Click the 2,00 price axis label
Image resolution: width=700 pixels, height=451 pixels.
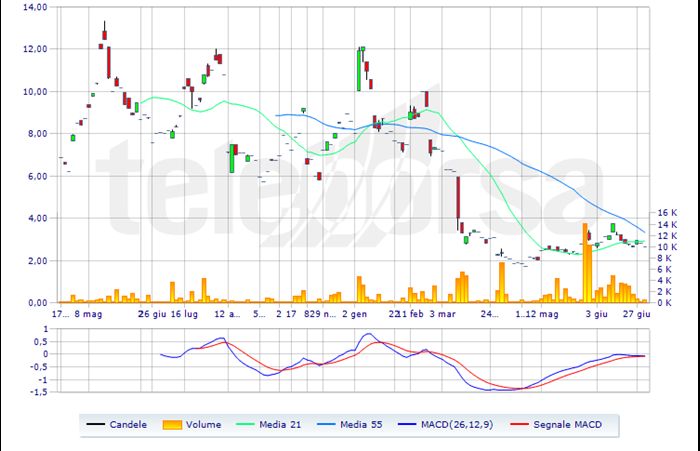click(x=38, y=260)
